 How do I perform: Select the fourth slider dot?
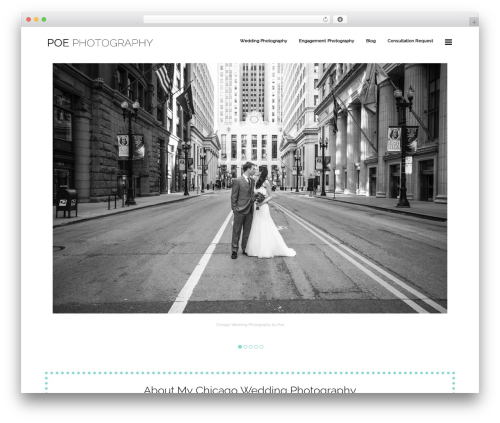click(x=256, y=347)
